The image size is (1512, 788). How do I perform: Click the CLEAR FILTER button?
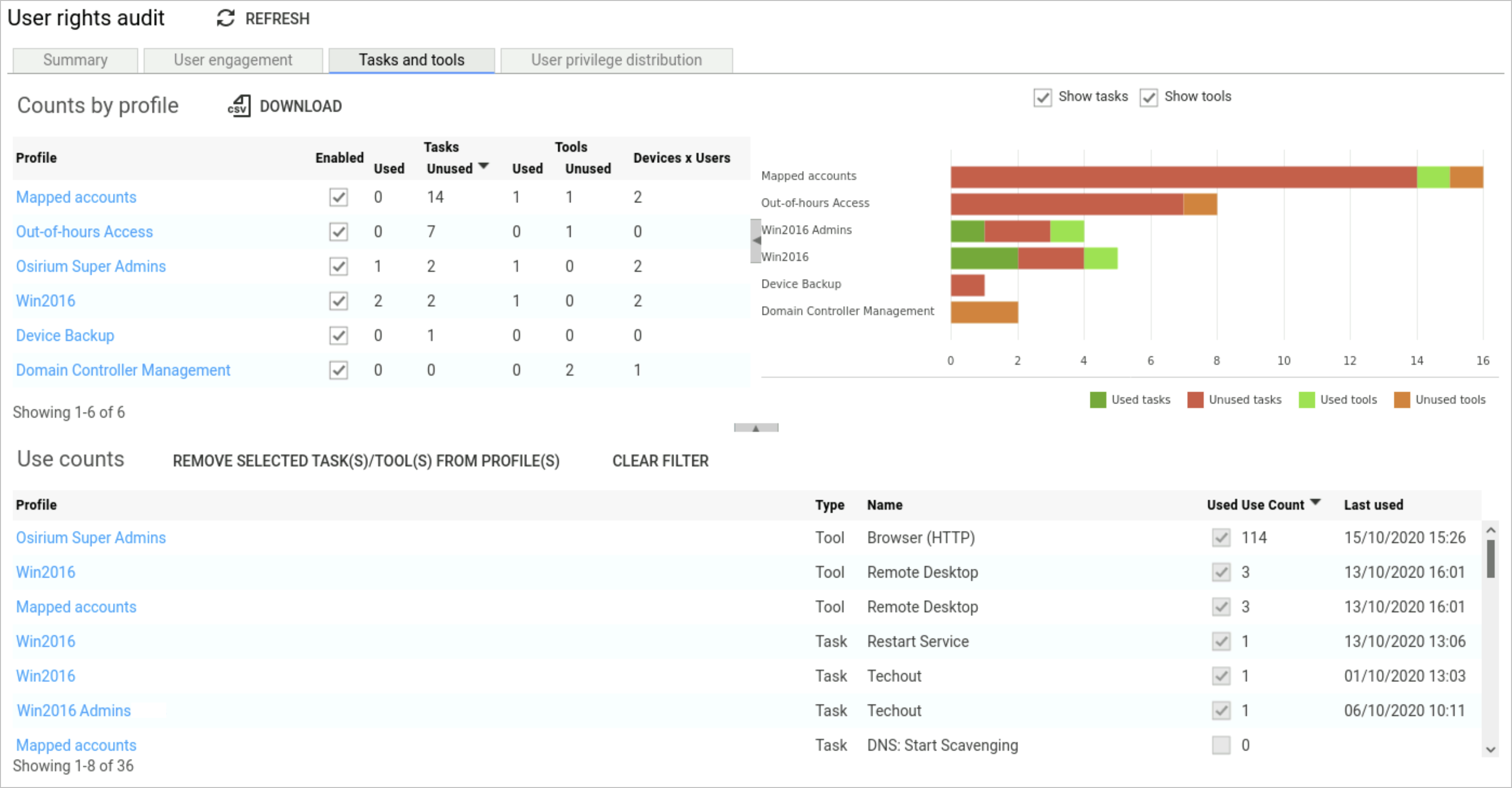tap(660, 461)
